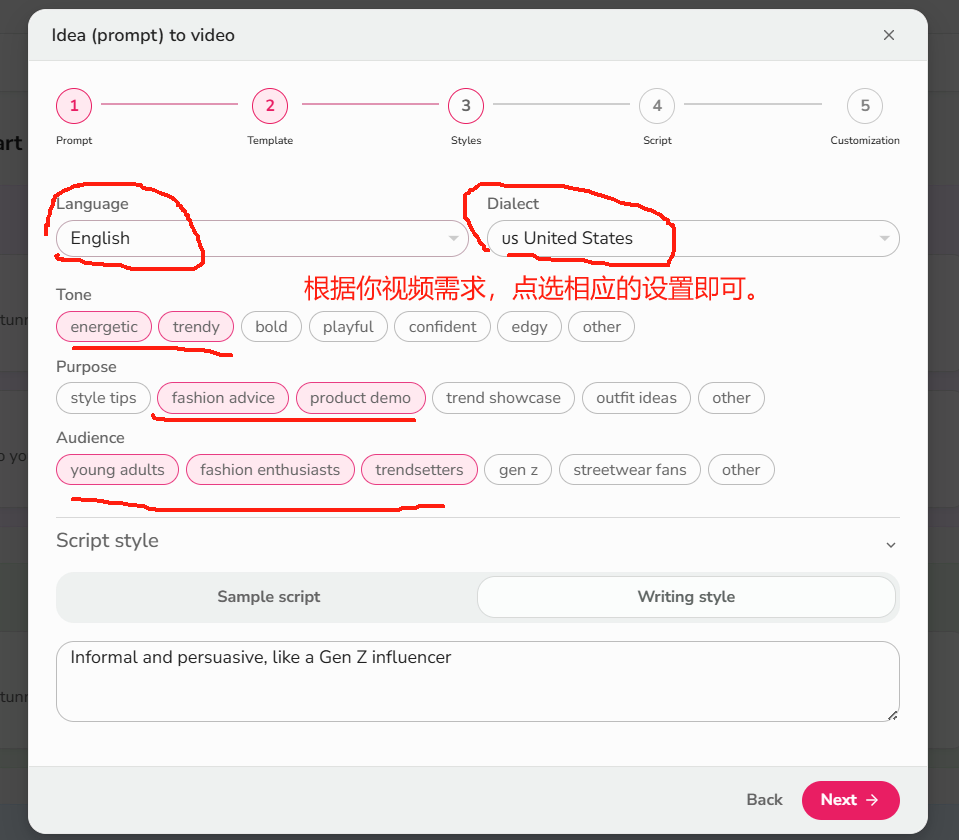This screenshot has height=840, width=959.
Task: Switch to the Sample script tab
Action: [268, 596]
